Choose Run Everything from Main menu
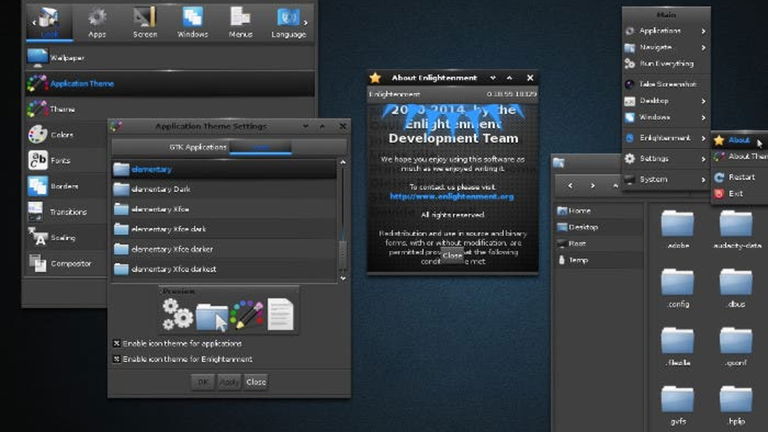The image size is (768, 432). pyautogui.click(x=666, y=64)
